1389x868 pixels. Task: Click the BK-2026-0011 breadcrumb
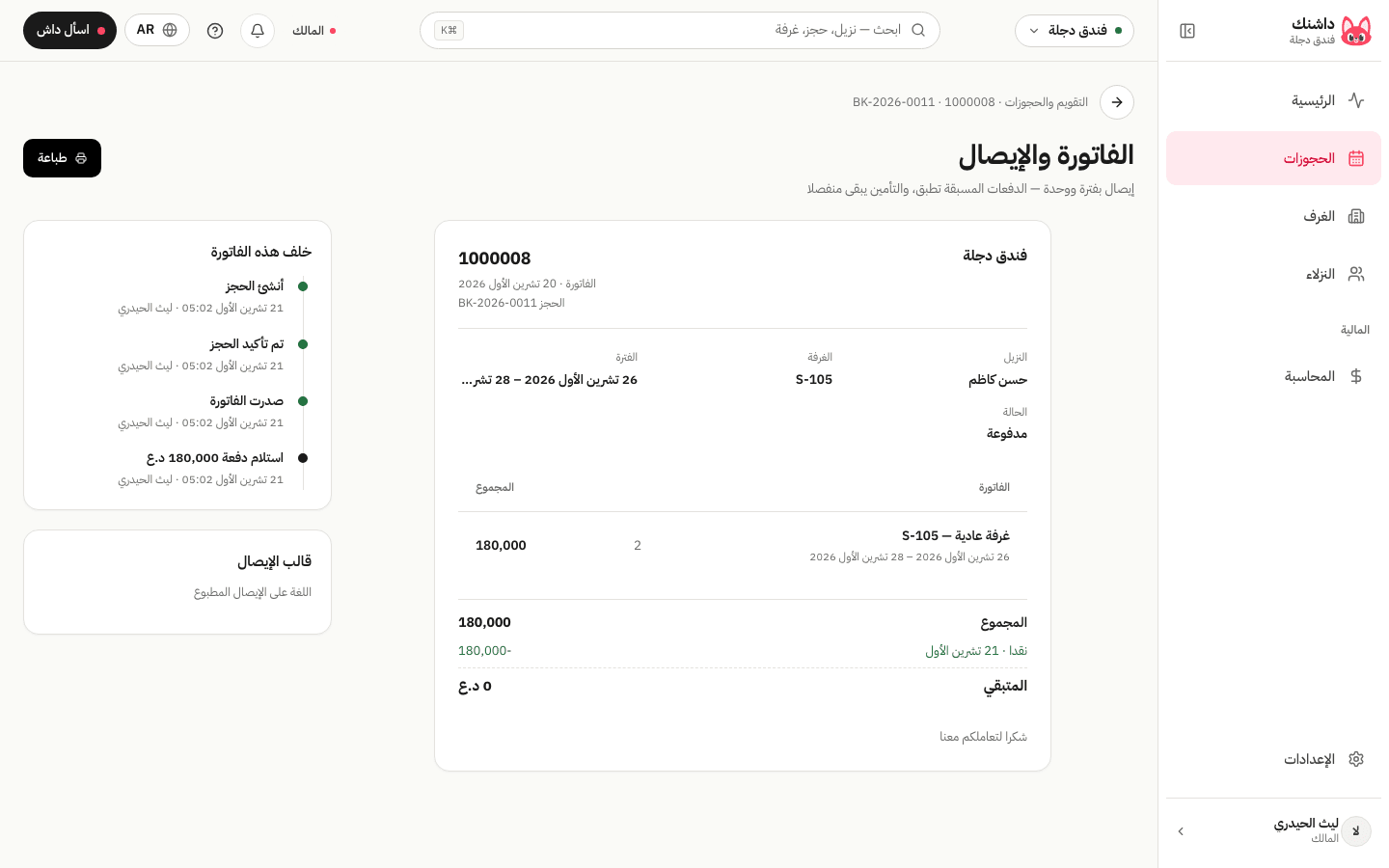(x=894, y=102)
